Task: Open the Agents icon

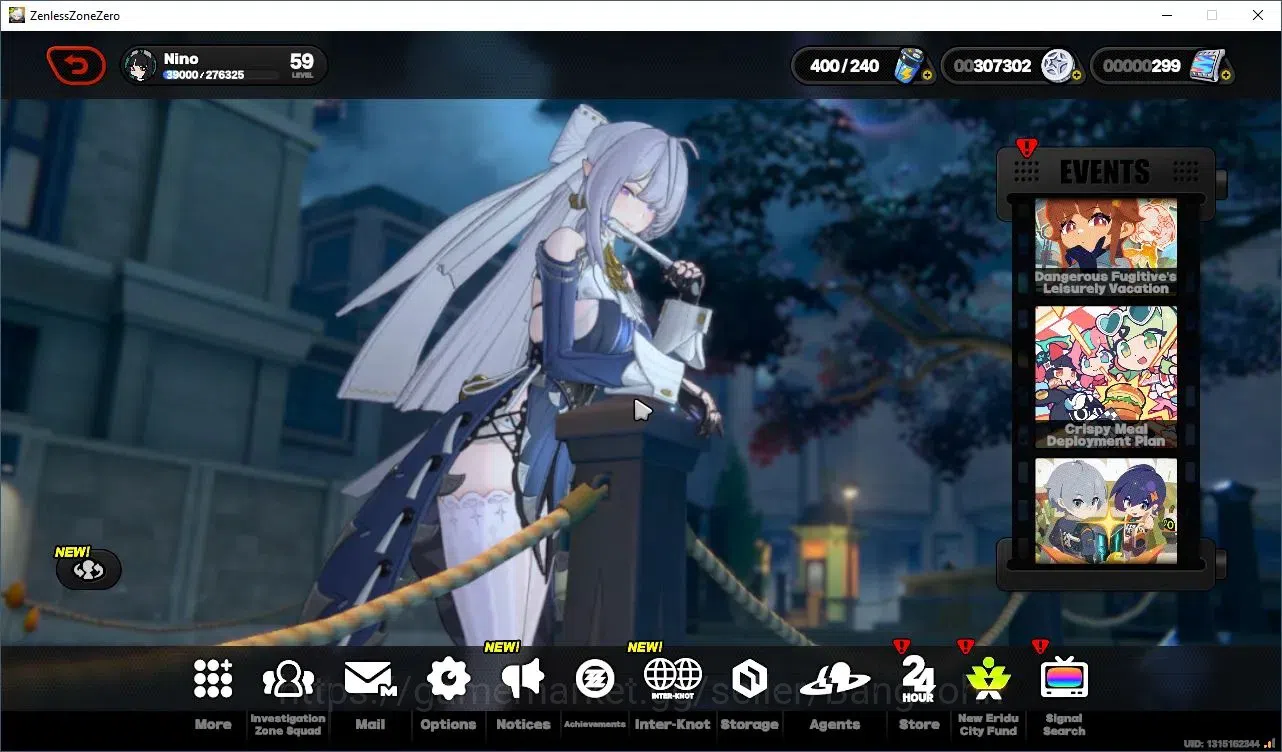Action: (x=835, y=680)
